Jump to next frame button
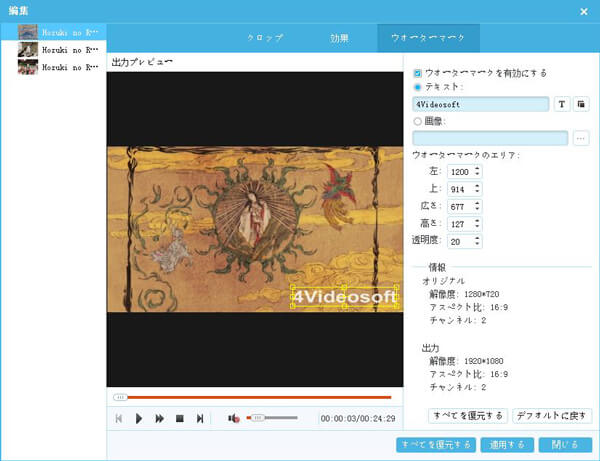Viewport: 600px width, 461px height. pyautogui.click(x=200, y=418)
